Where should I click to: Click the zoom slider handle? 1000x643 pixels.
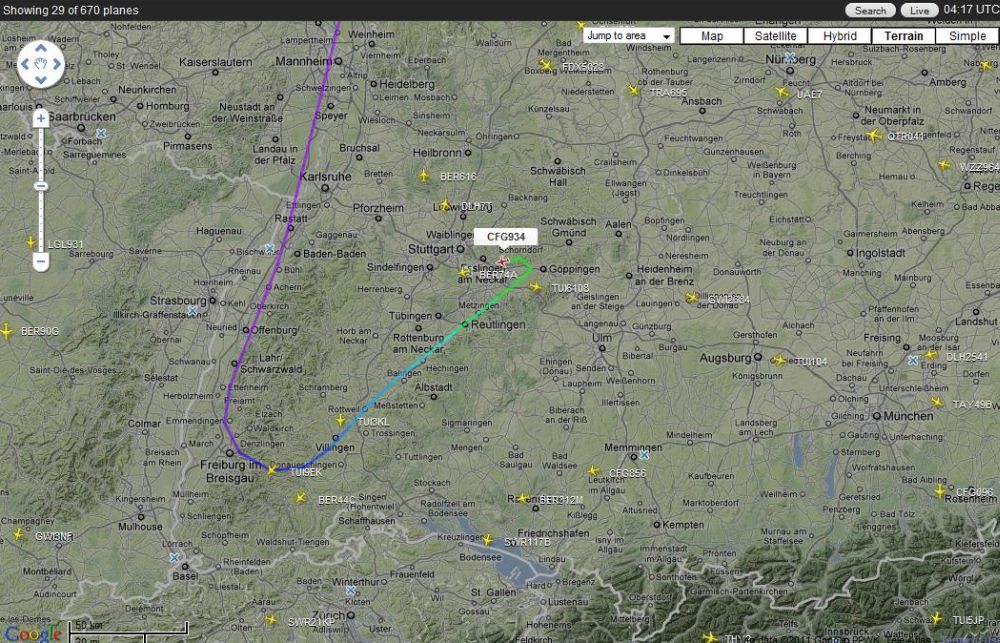coord(41,186)
